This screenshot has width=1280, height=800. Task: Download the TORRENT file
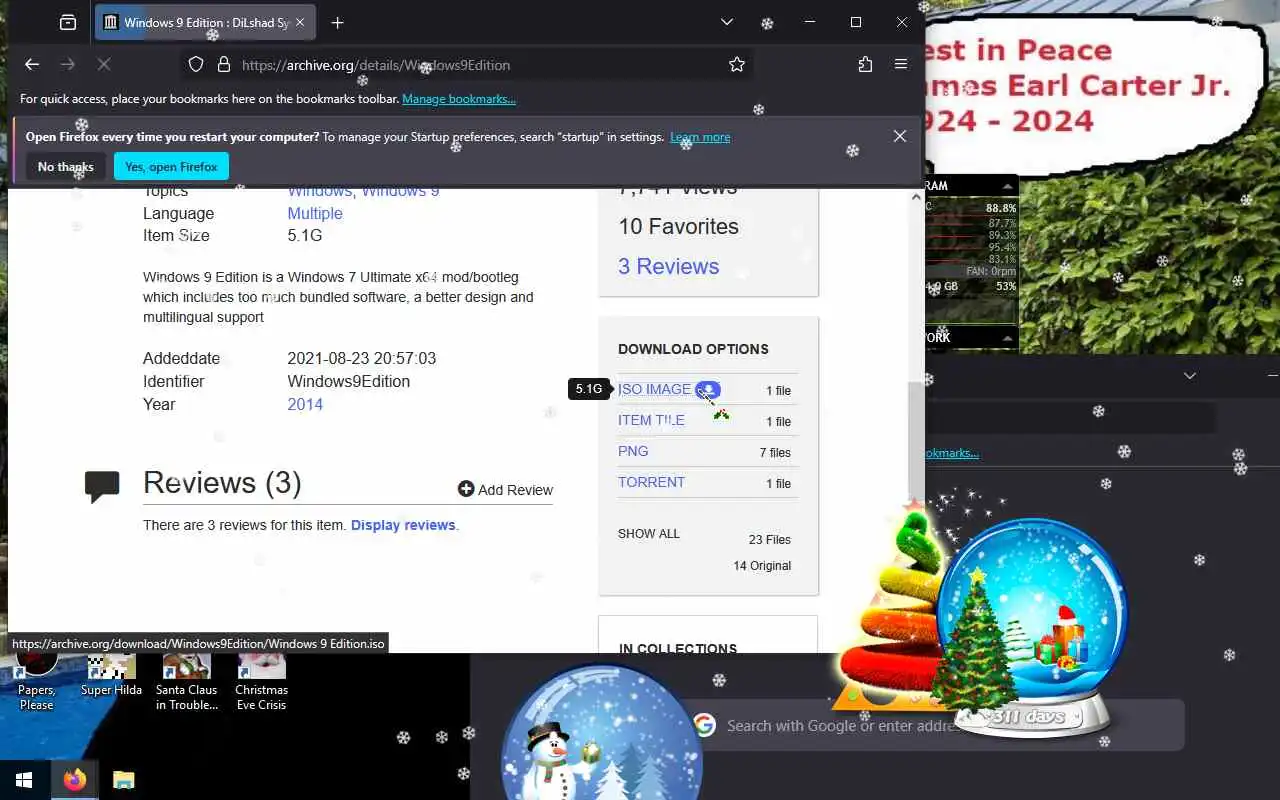[x=651, y=482]
